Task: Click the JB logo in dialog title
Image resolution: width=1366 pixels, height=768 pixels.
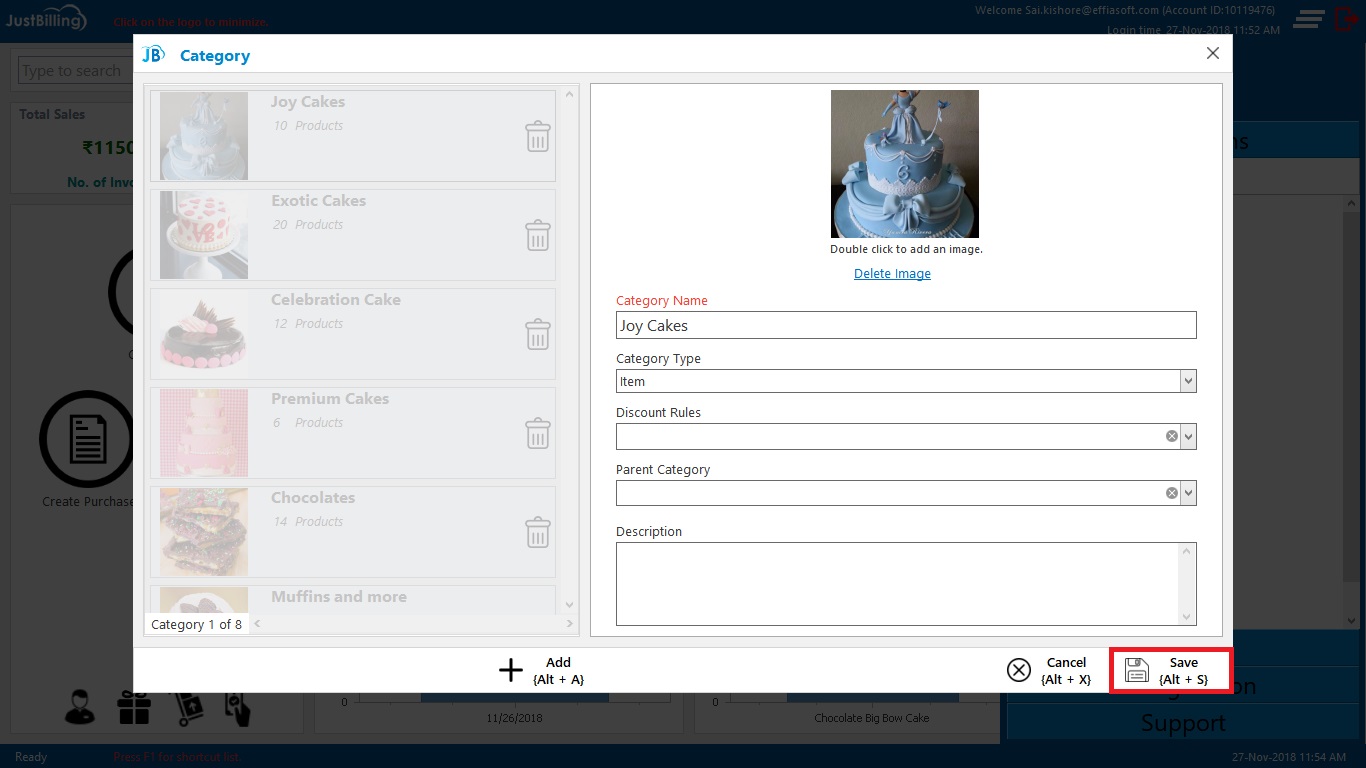Action: coord(153,55)
